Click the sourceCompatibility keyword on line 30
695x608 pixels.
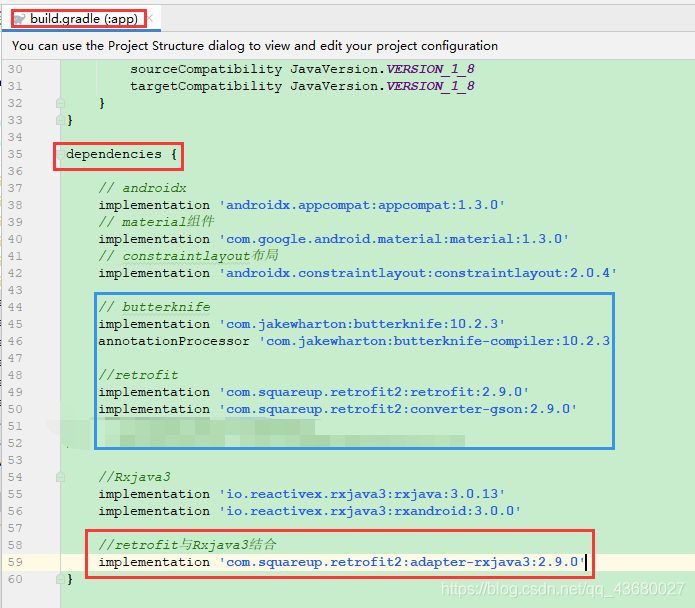tap(206, 69)
